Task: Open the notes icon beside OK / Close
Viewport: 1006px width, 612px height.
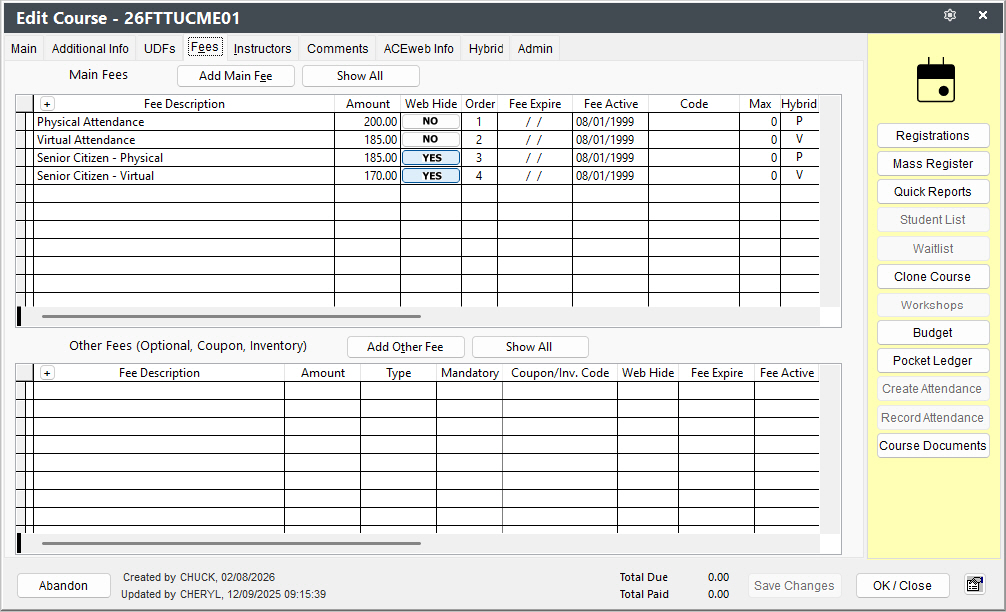Action: pyautogui.click(x=975, y=584)
